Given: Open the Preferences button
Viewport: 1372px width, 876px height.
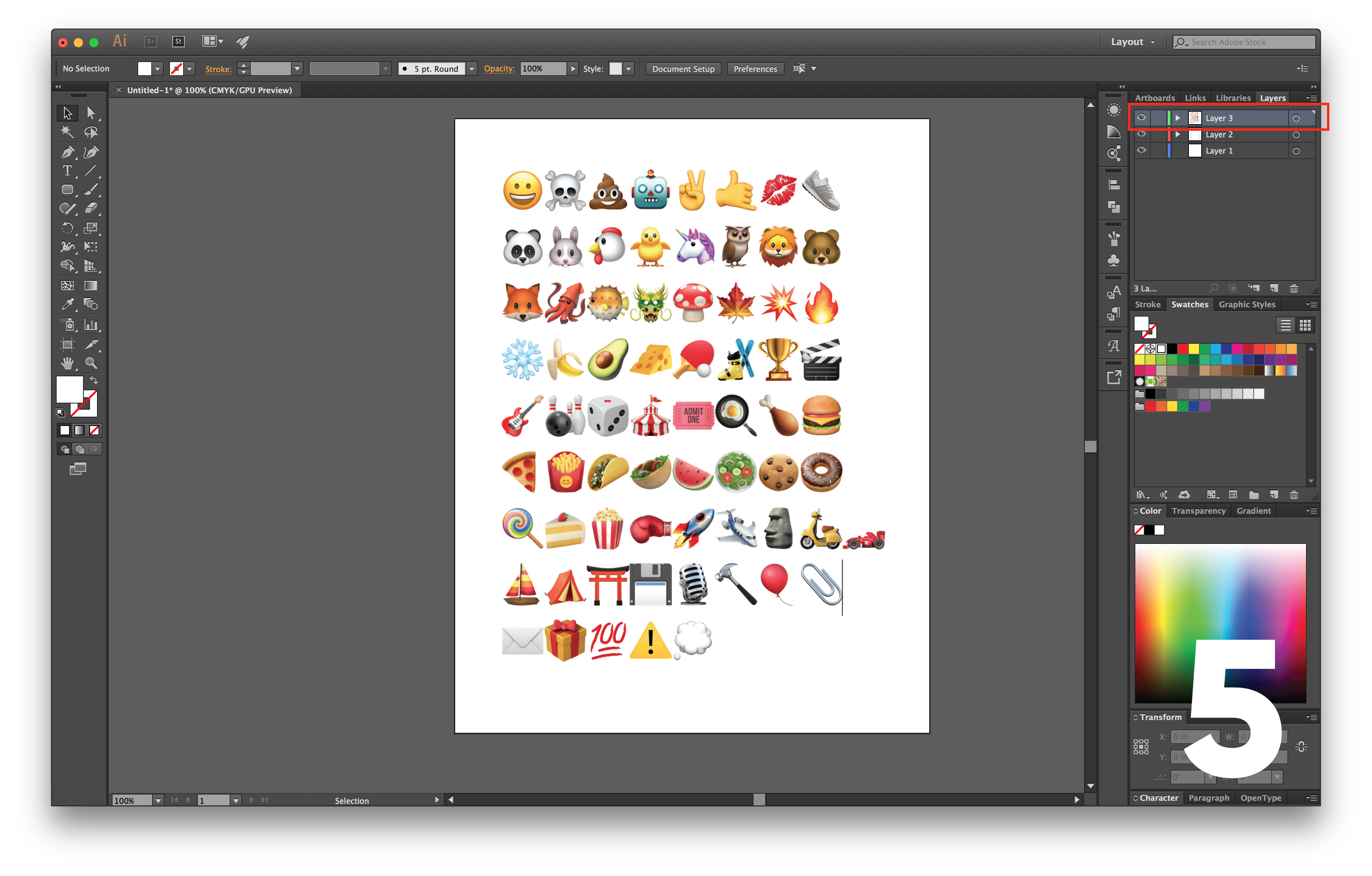Looking at the screenshot, I should point(755,68).
